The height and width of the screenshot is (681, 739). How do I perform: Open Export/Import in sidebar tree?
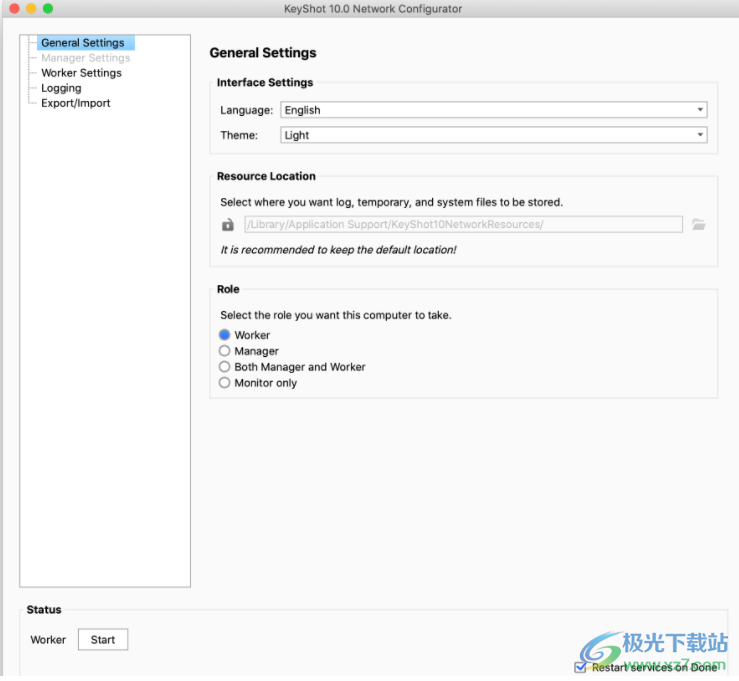pyautogui.click(x=75, y=103)
